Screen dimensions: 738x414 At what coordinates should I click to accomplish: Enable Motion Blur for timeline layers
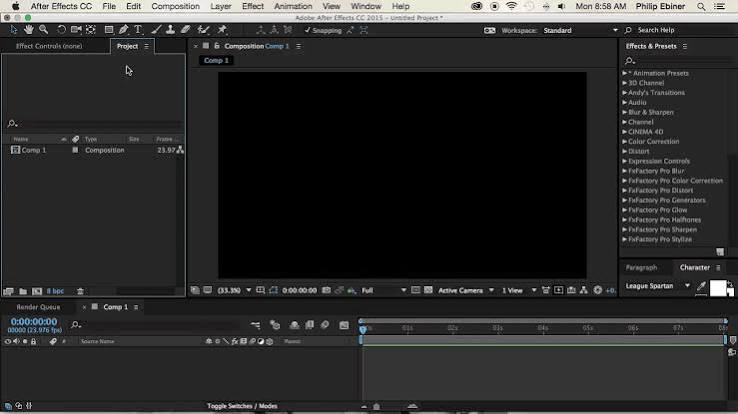[x=325, y=325]
